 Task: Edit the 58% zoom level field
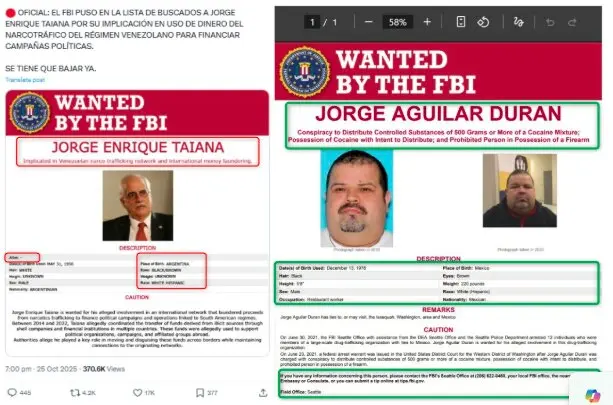(x=398, y=22)
